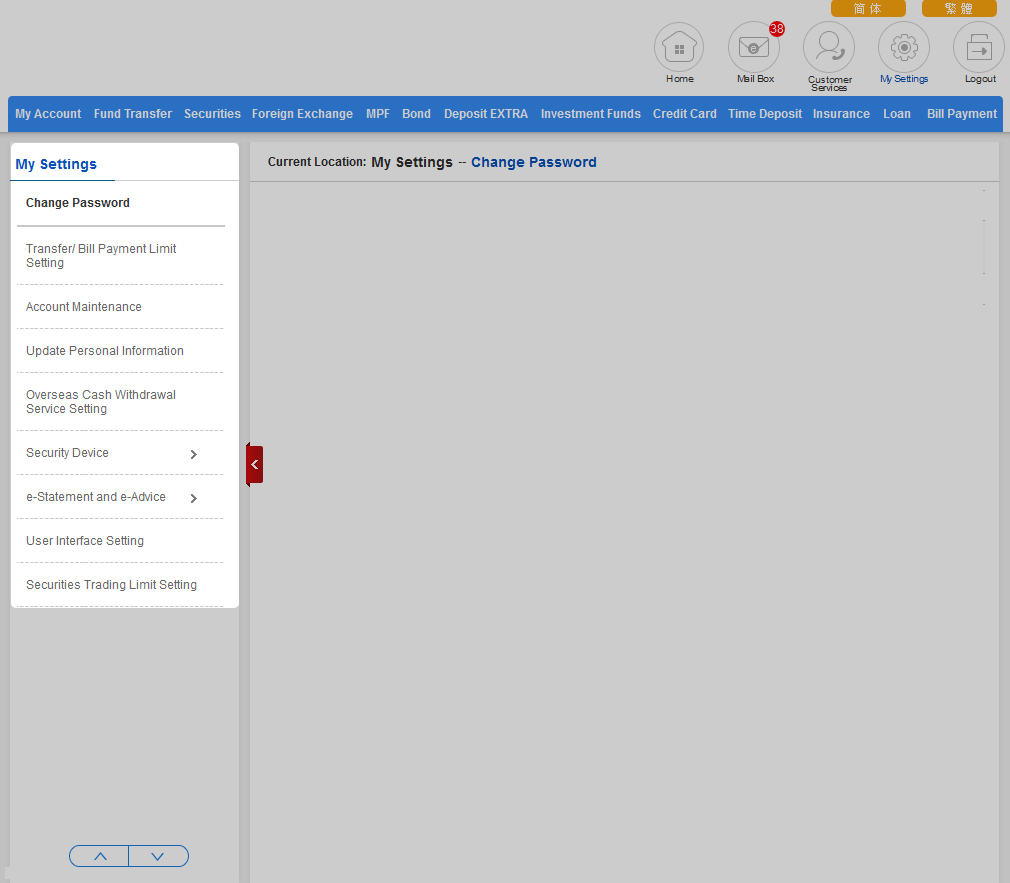This screenshot has width=1010, height=883.
Task: Open Securities Trading Limit Setting
Action: [111, 585]
